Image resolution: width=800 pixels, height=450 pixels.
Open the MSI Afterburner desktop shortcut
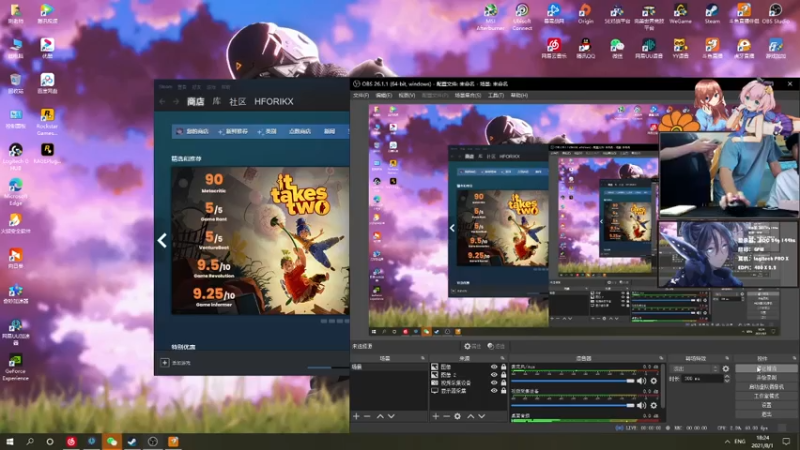click(490, 17)
